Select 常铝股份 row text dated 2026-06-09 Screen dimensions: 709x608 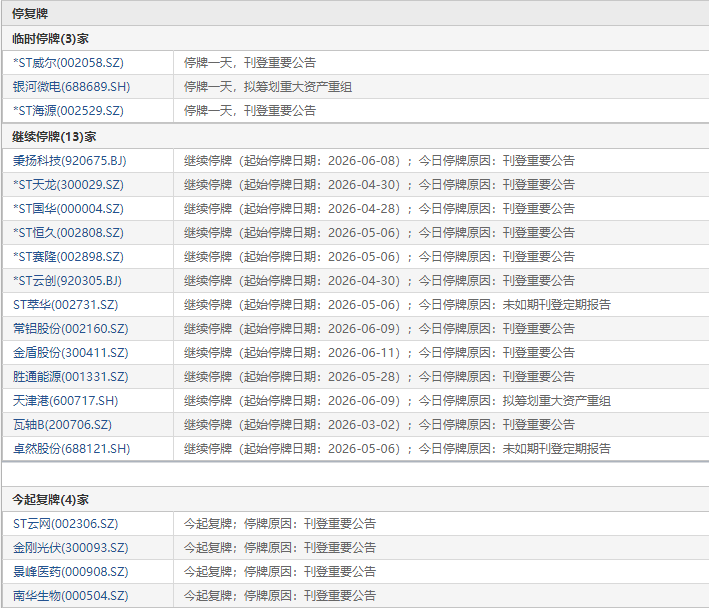pos(379,329)
